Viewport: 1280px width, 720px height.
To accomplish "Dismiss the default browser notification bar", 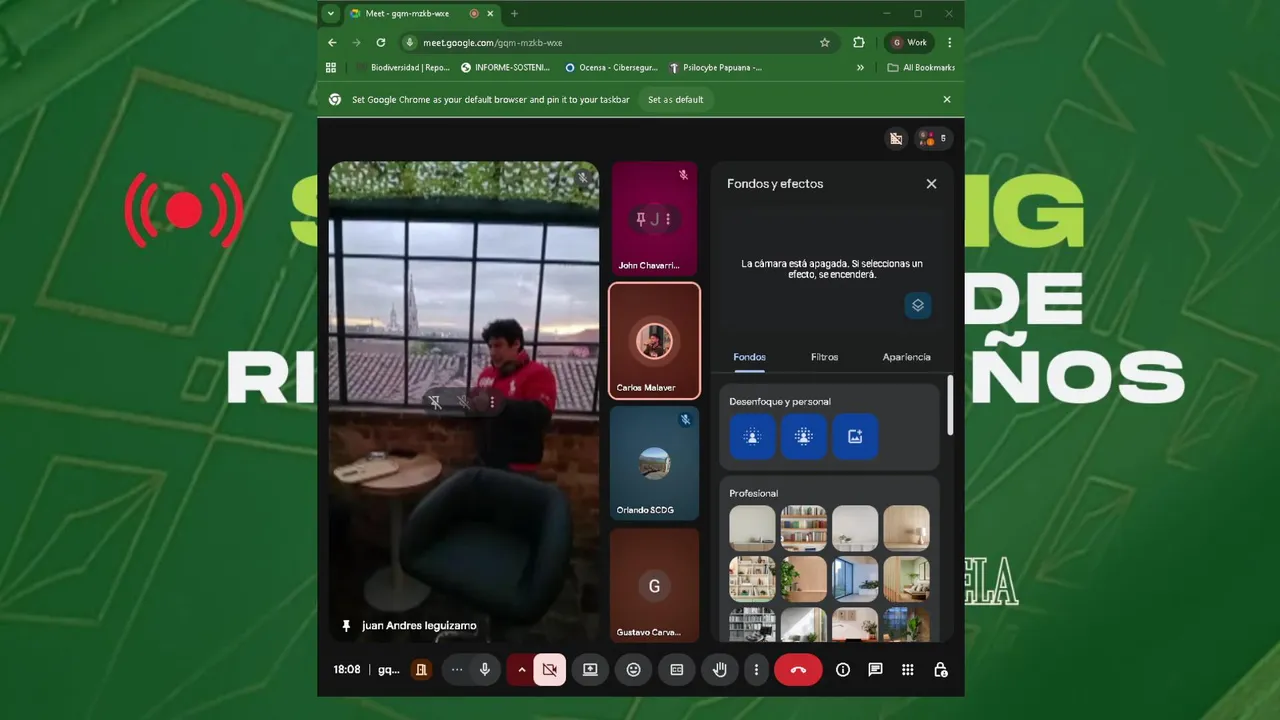I will click(947, 100).
